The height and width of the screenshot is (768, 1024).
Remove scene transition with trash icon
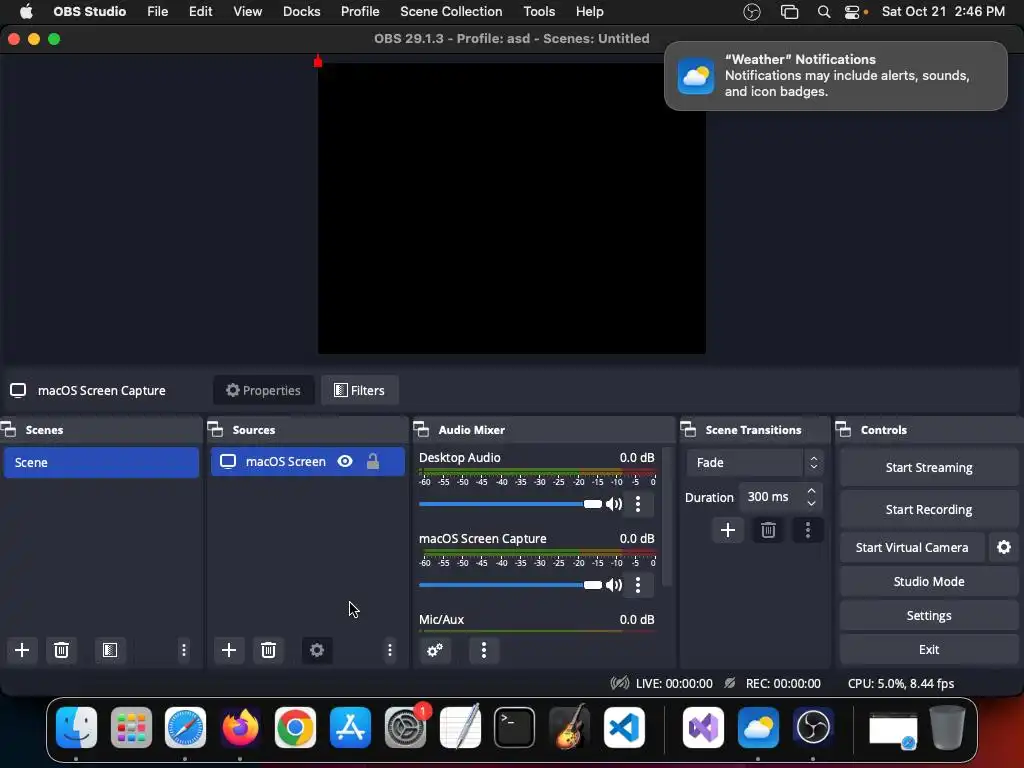pos(768,530)
